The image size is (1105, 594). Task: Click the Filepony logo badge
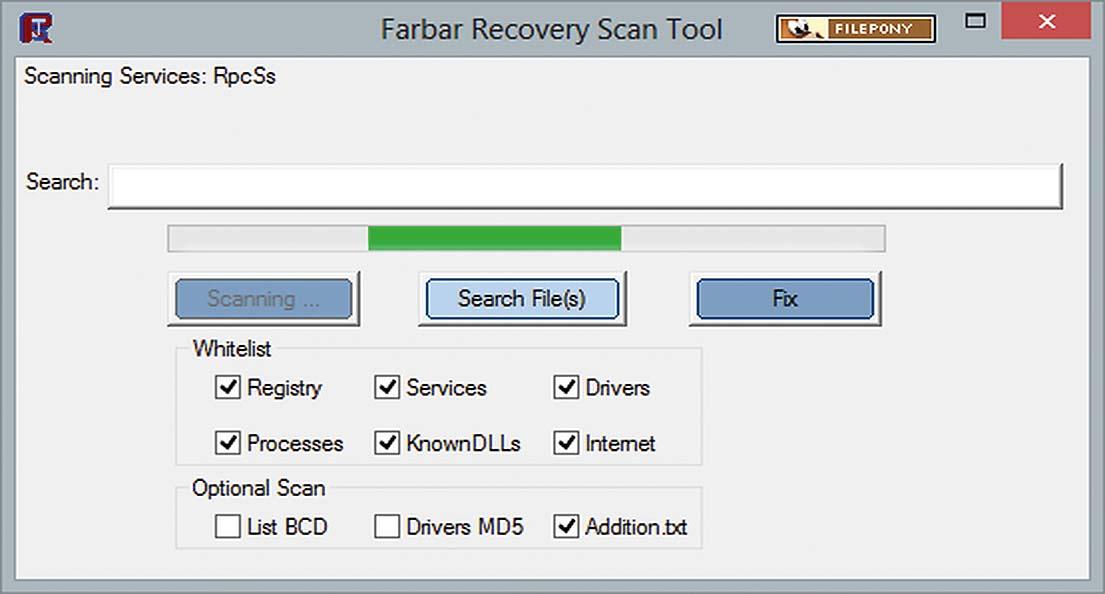tap(855, 28)
